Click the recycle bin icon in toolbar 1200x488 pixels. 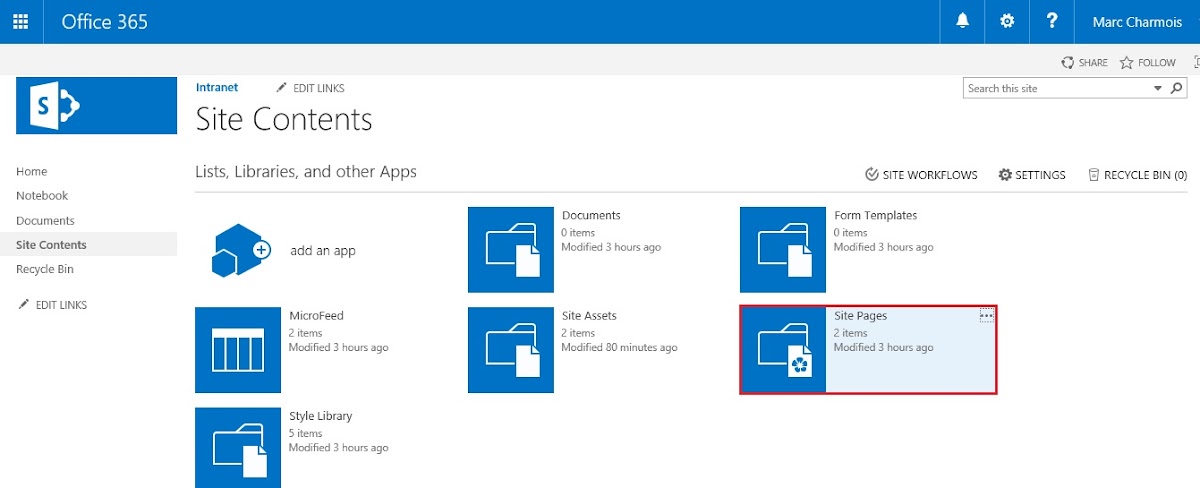pos(1094,175)
